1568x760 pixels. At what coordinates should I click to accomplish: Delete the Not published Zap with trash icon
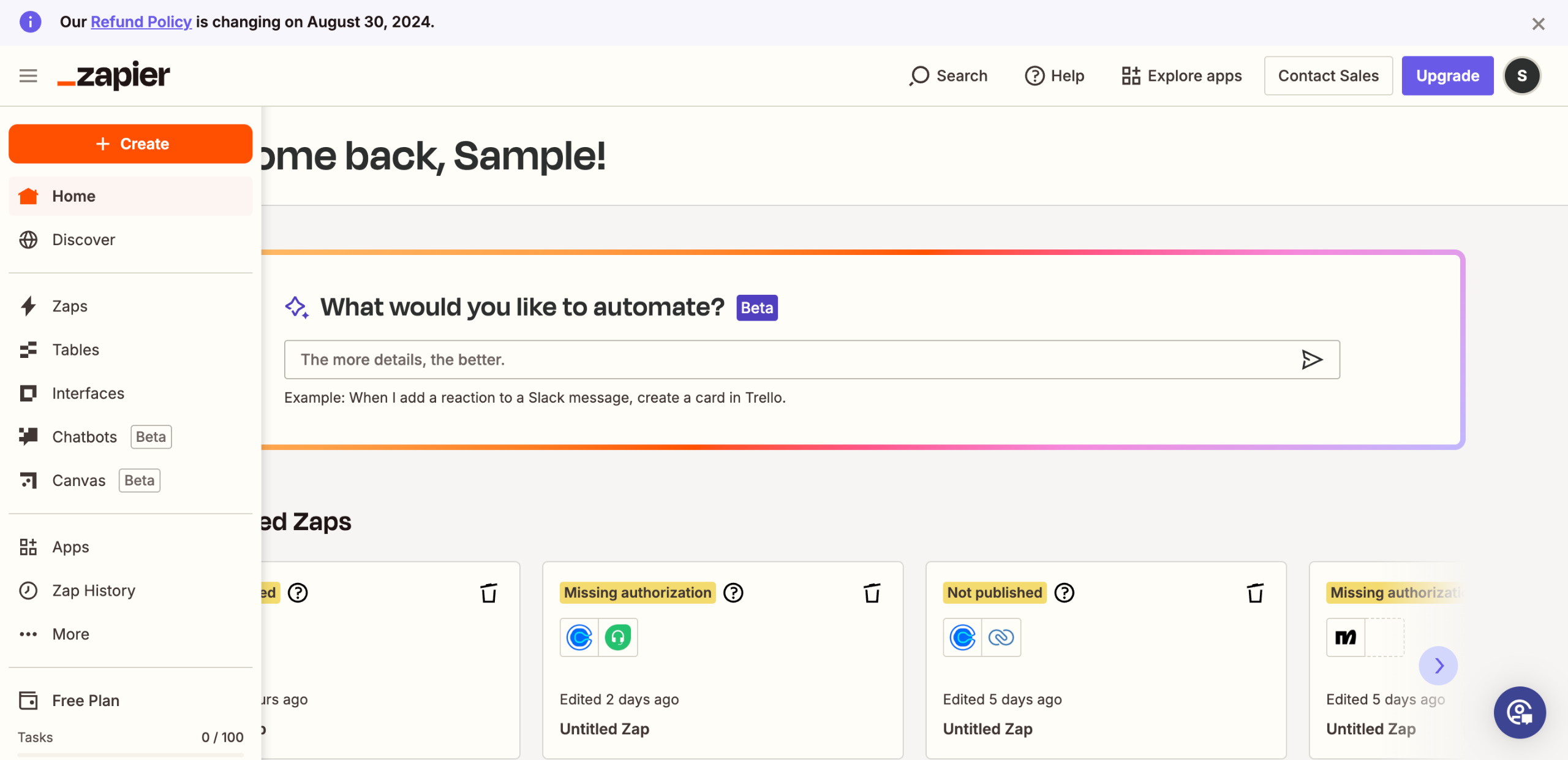tap(1255, 593)
